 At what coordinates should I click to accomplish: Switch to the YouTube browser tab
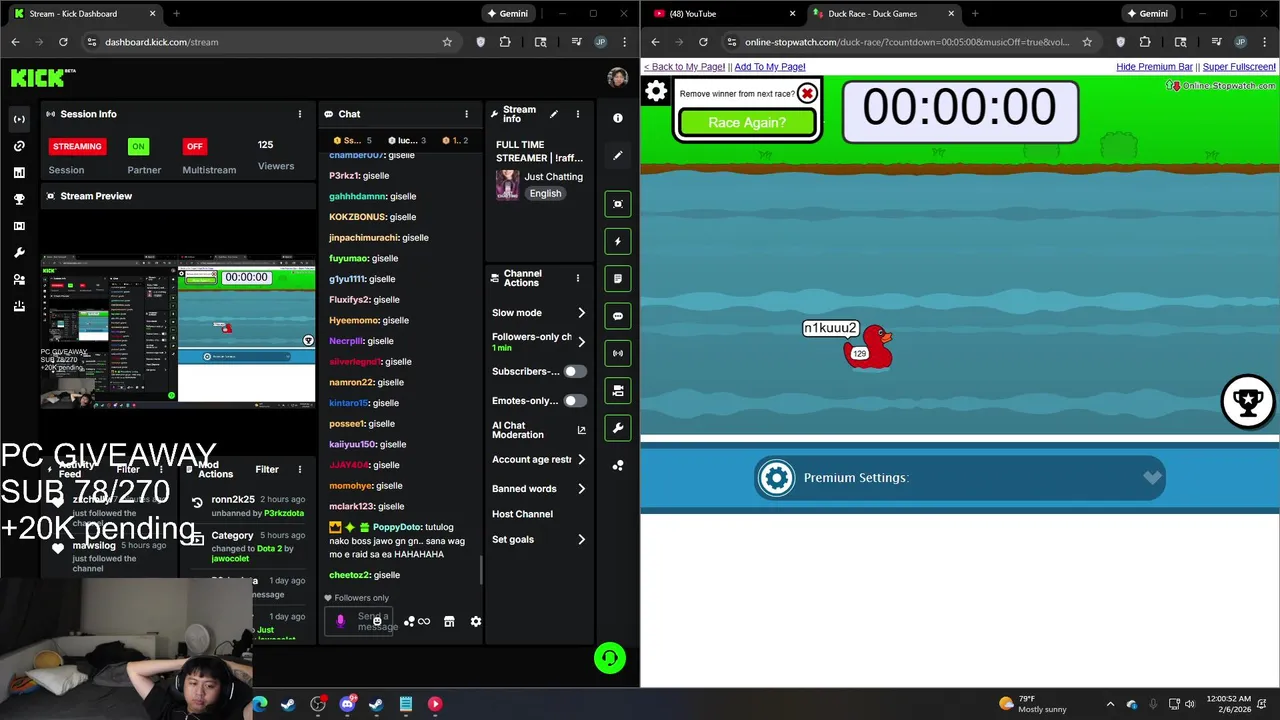pos(722,14)
